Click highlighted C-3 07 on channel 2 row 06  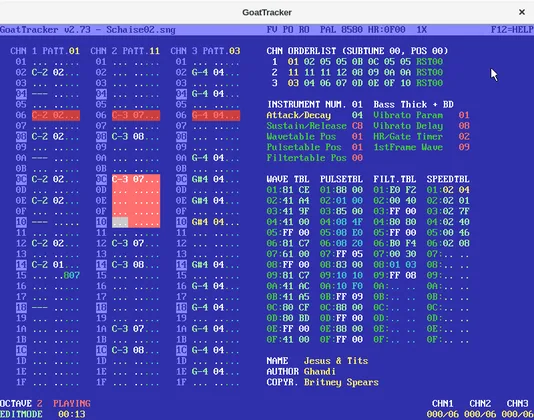[136, 115]
